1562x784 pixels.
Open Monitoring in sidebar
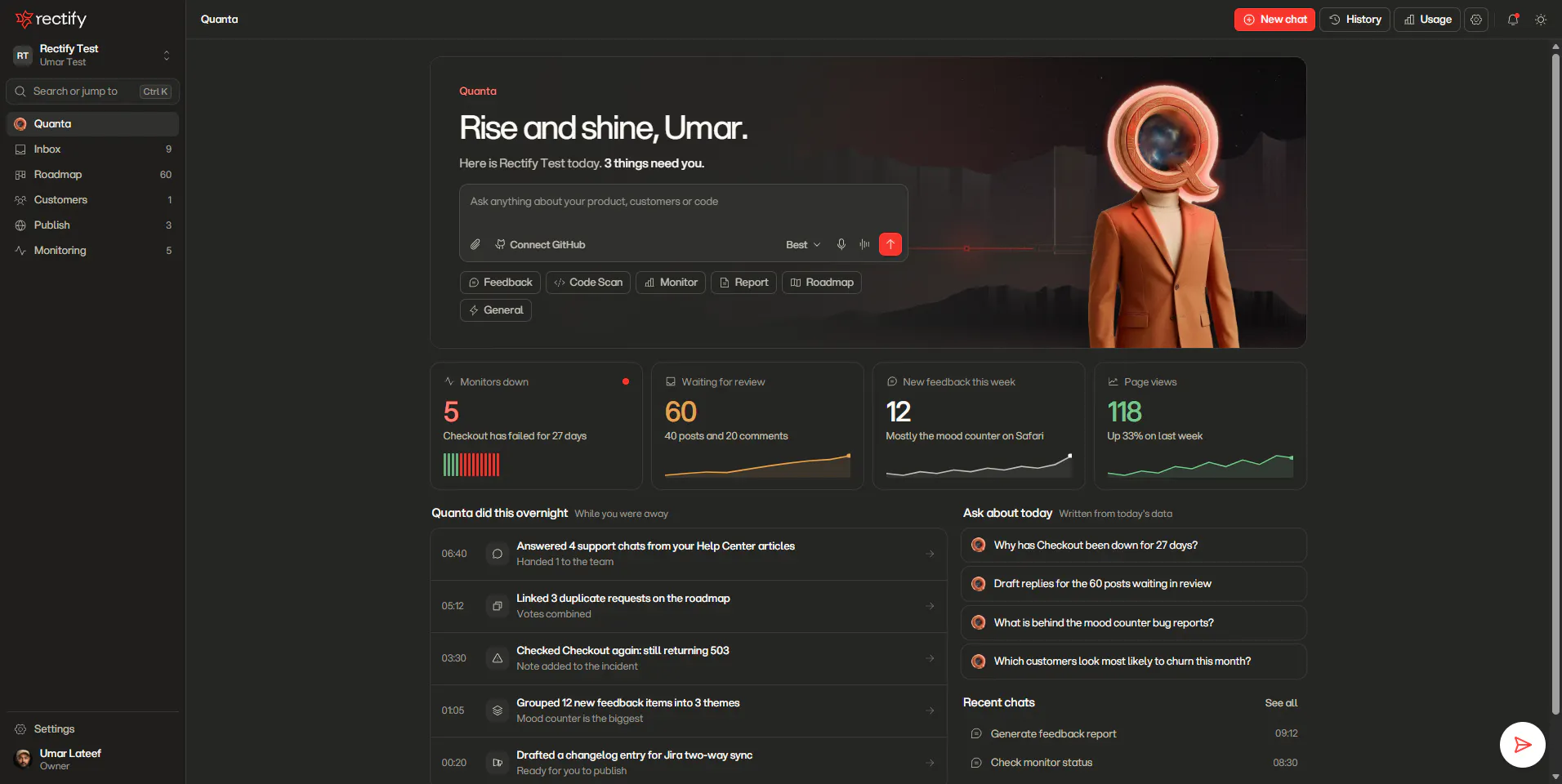point(92,251)
